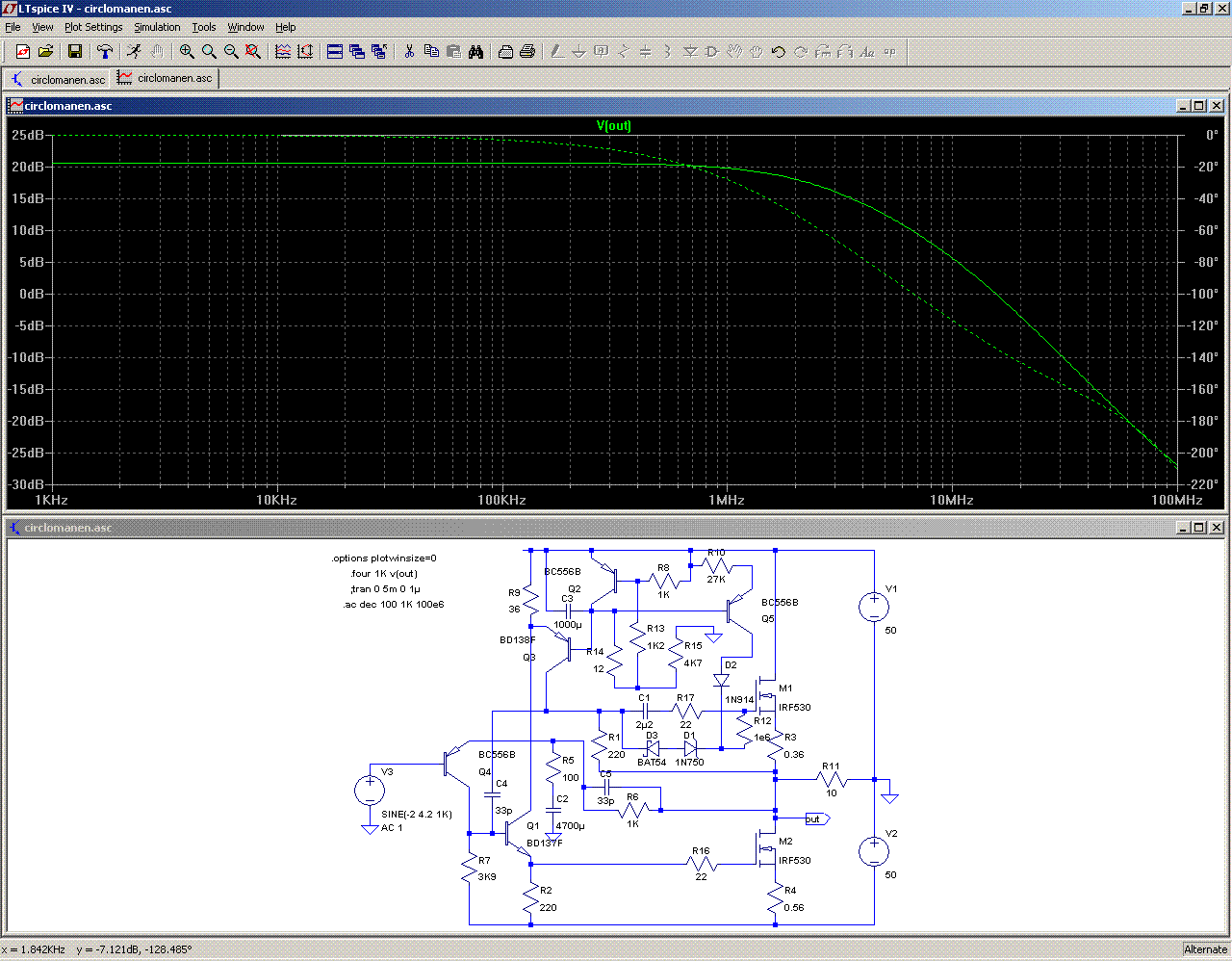
Task: Open the Tools menu
Action: [x=204, y=27]
